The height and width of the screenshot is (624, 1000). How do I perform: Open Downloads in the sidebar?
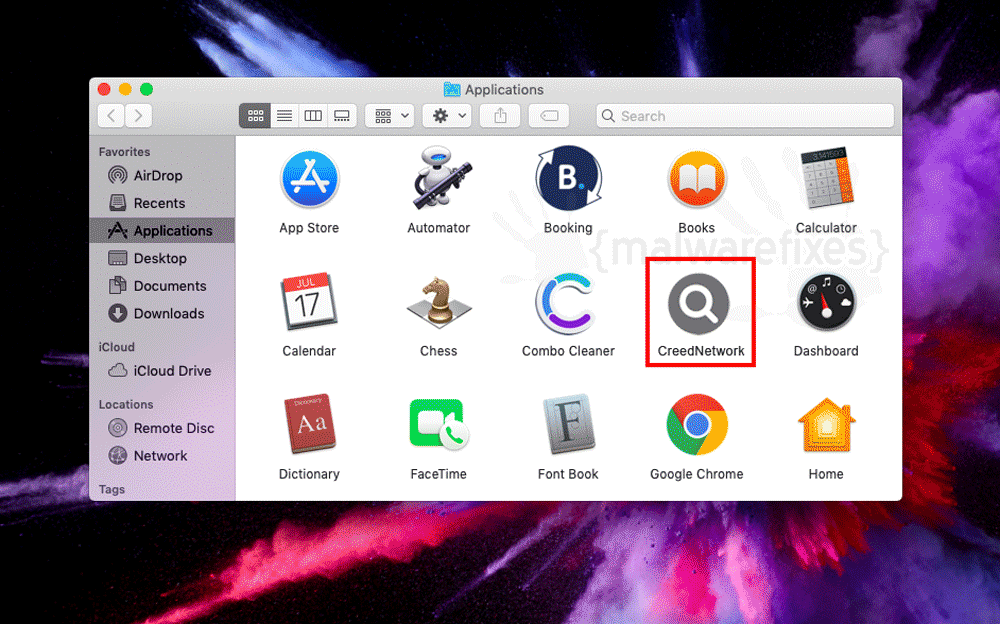163,313
